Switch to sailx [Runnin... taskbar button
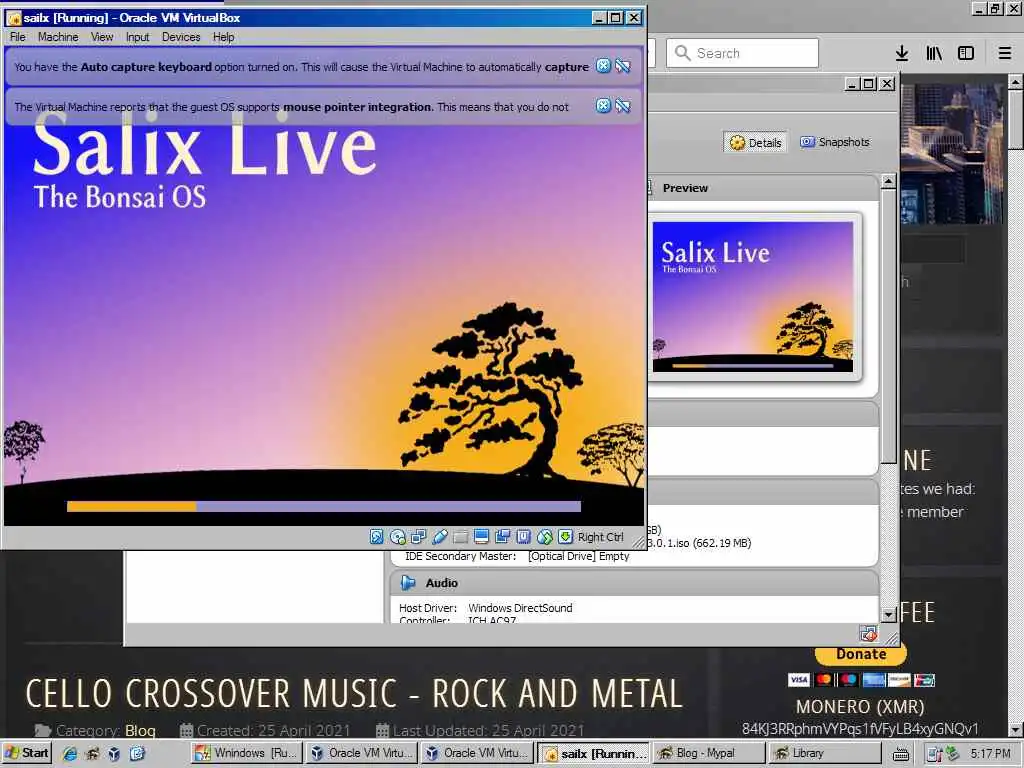1024x768 pixels. coord(594,754)
